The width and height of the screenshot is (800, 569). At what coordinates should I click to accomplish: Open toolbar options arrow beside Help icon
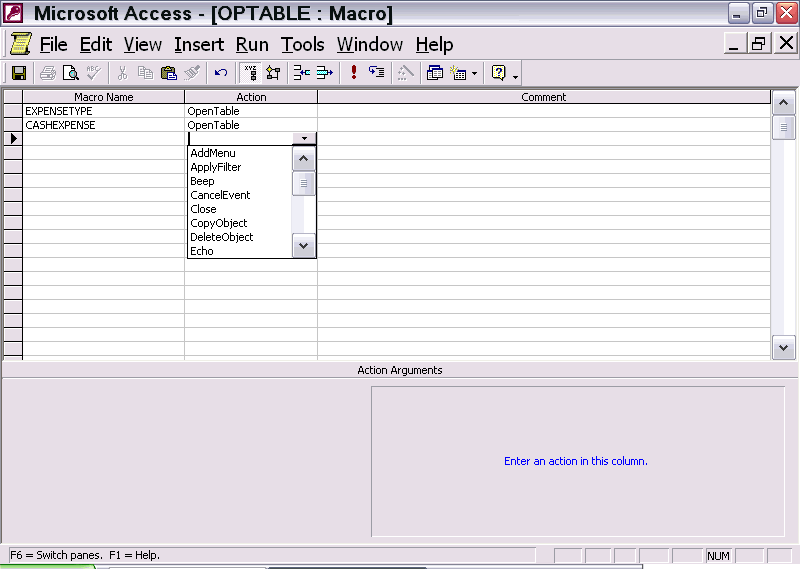point(515,77)
